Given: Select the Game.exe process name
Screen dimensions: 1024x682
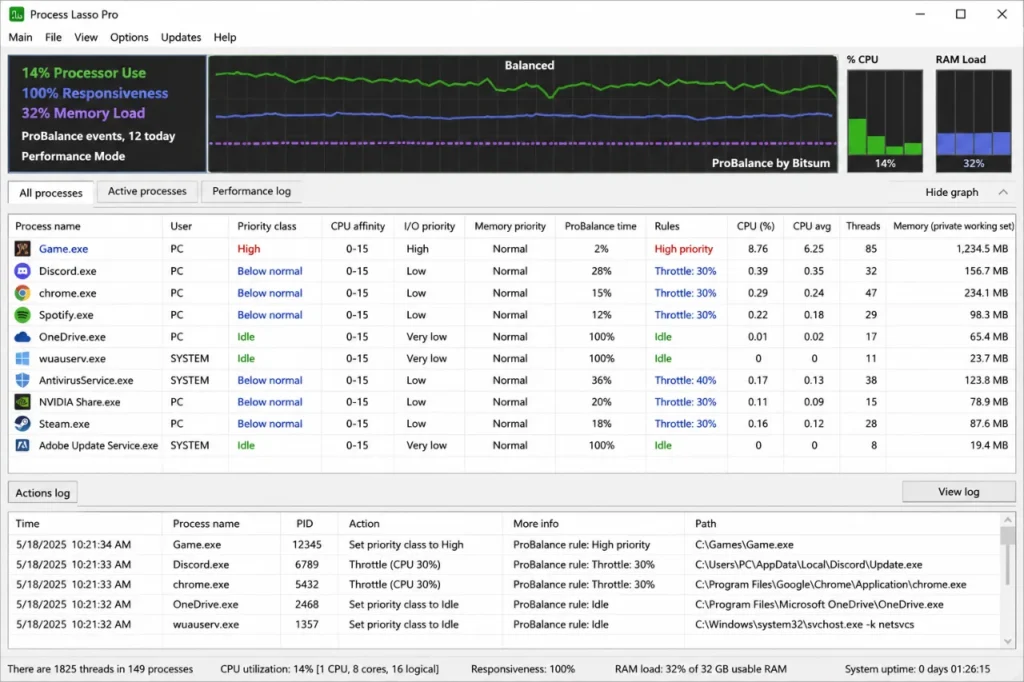Looking at the screenshot, I should (63, 249).
